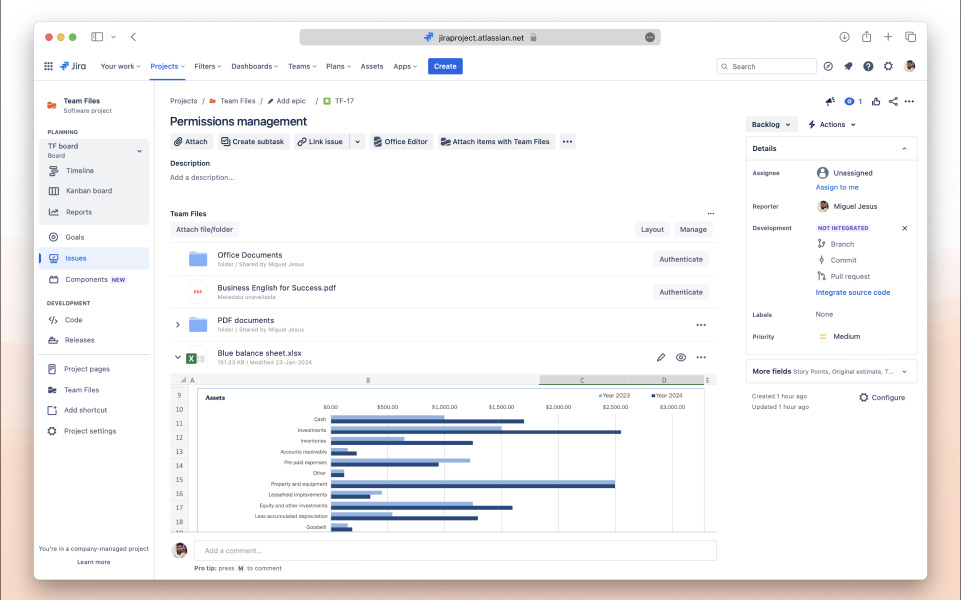Open the notifications compass icon
961x600 pixels.
coord(828,66)
